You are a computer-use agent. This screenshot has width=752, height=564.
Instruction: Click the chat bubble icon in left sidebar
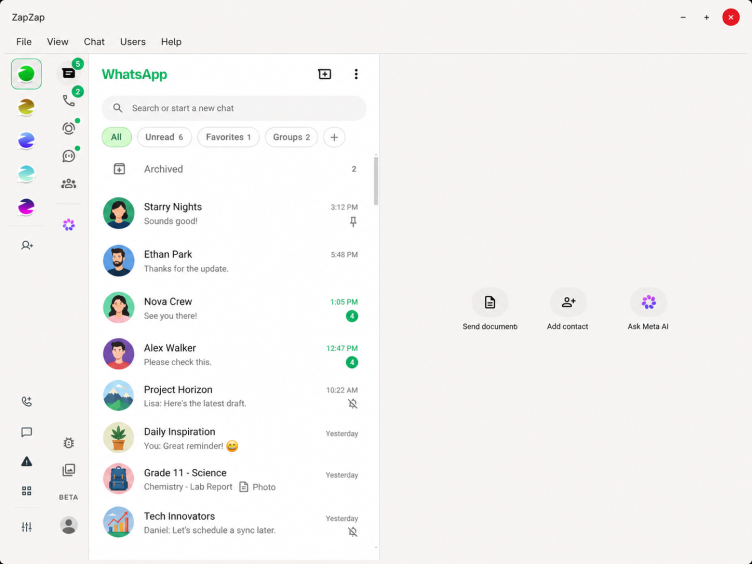point(27,432)
